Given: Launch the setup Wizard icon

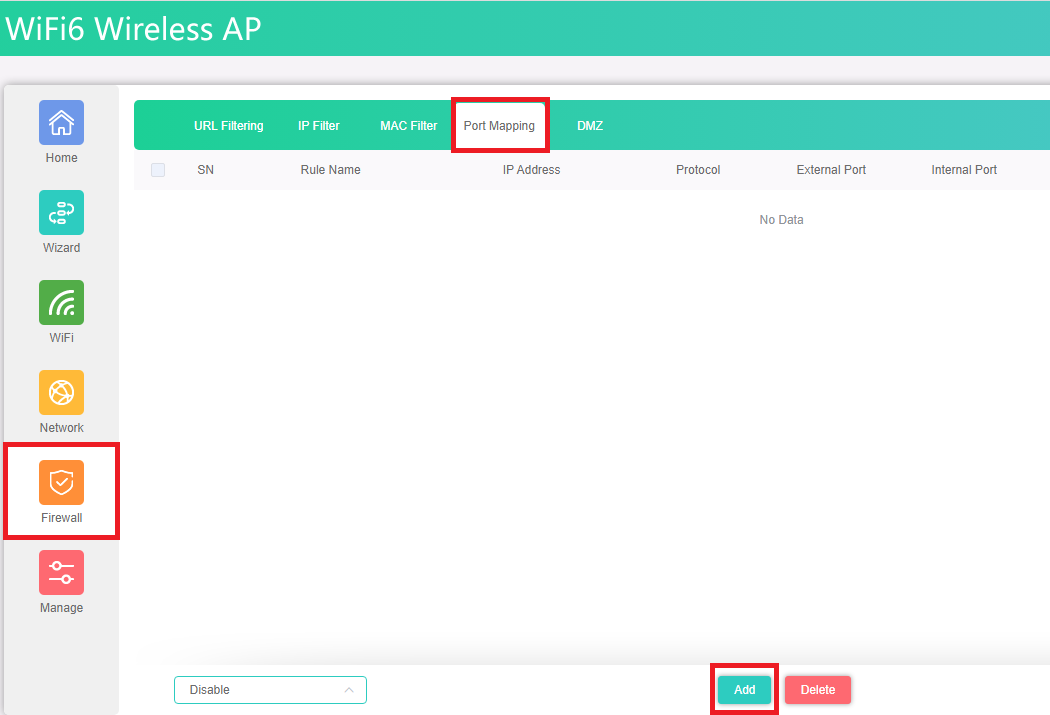Looking at the screenshot, I should point(61,213).
